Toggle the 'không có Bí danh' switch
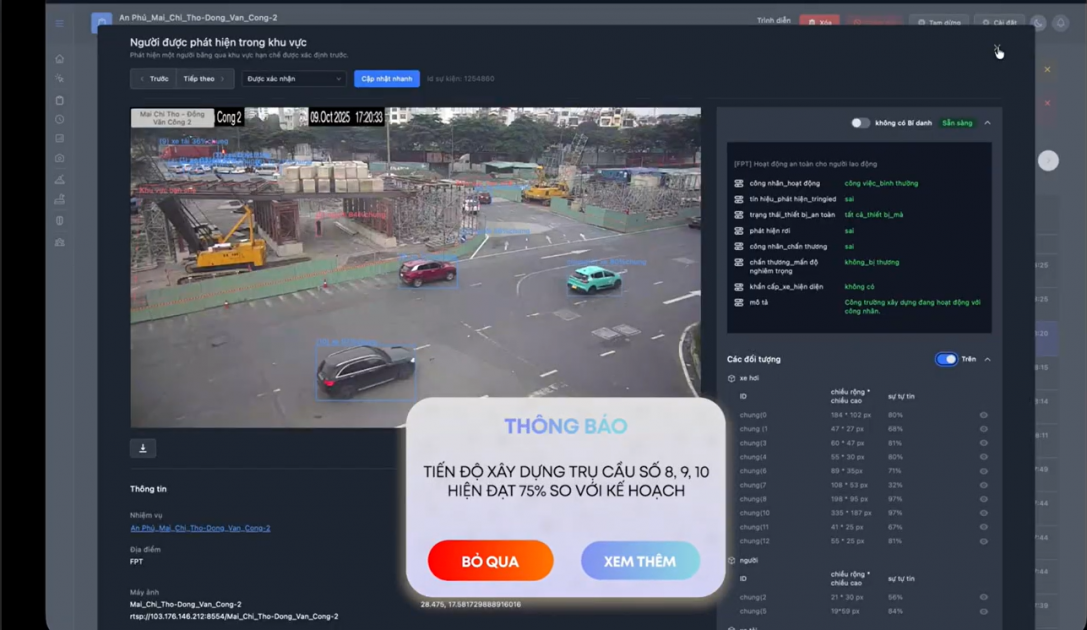Screen dimensions: 1087x630 [860, 123]
